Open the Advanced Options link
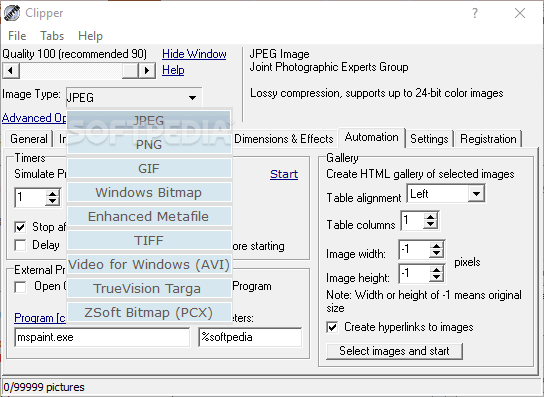 34,118
